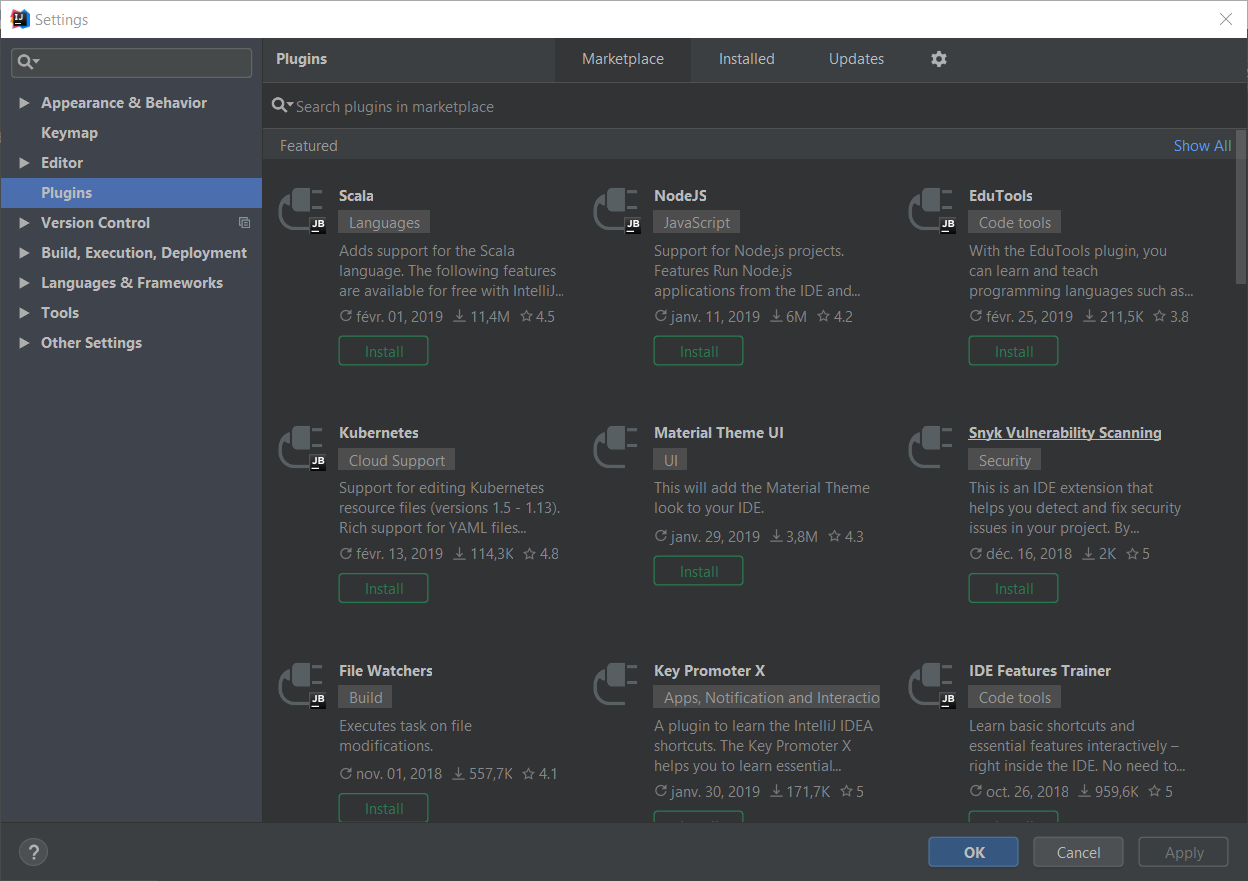The image size is (1248, 881).
Task: Click Show All featured plugins link
Action: (1202, 146)
